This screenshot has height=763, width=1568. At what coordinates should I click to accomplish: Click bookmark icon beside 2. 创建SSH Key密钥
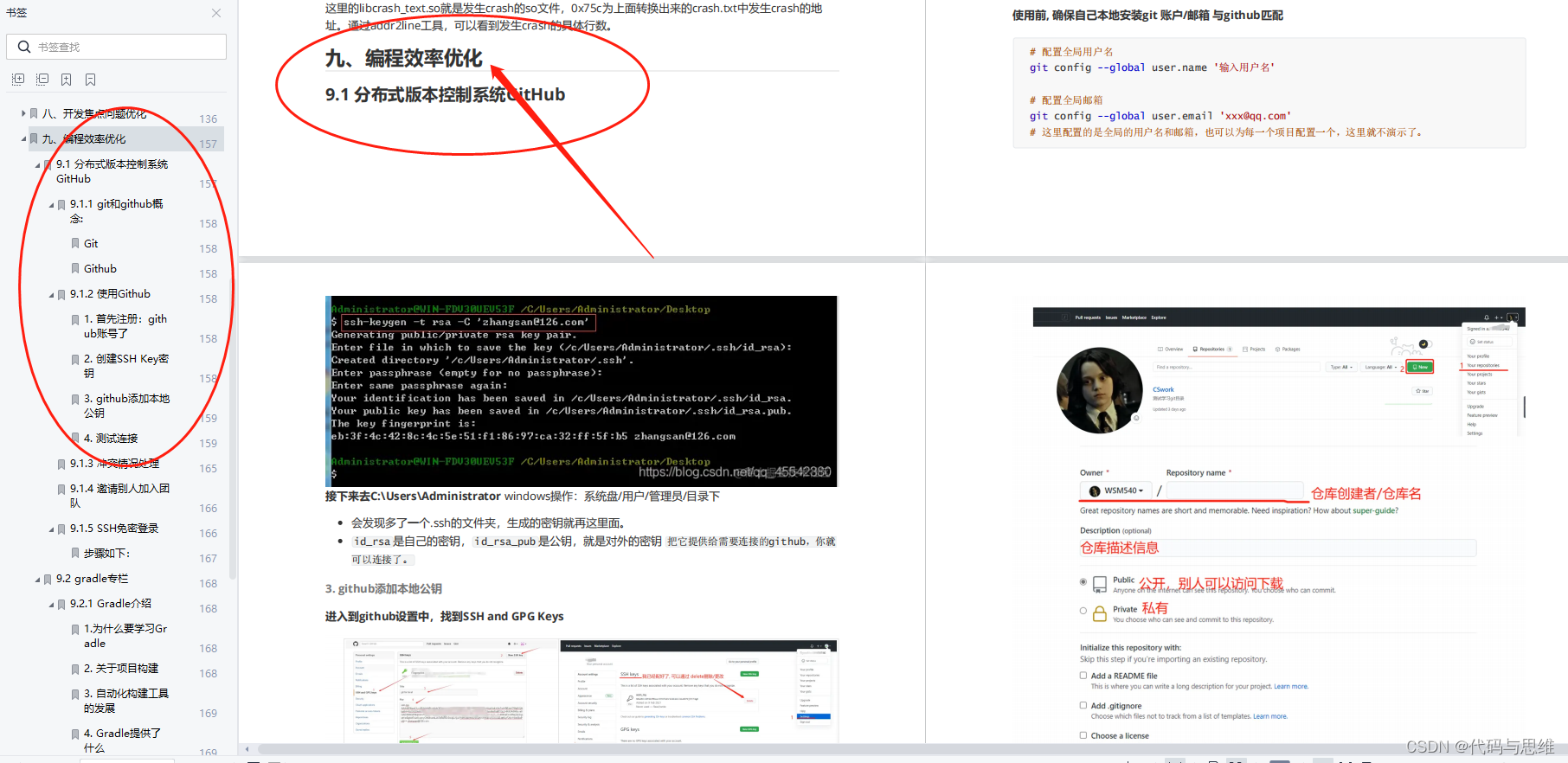(75, 359)
